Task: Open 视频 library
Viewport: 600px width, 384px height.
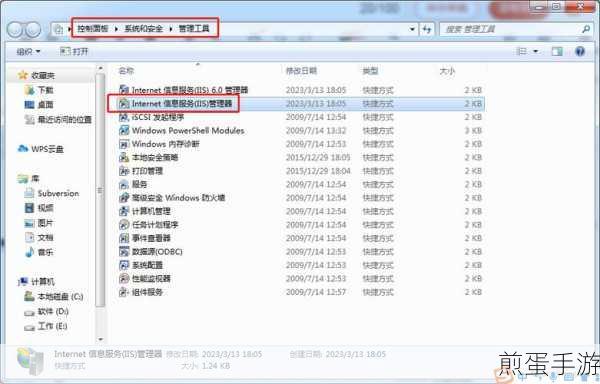Action: click(x=45, y=208)
